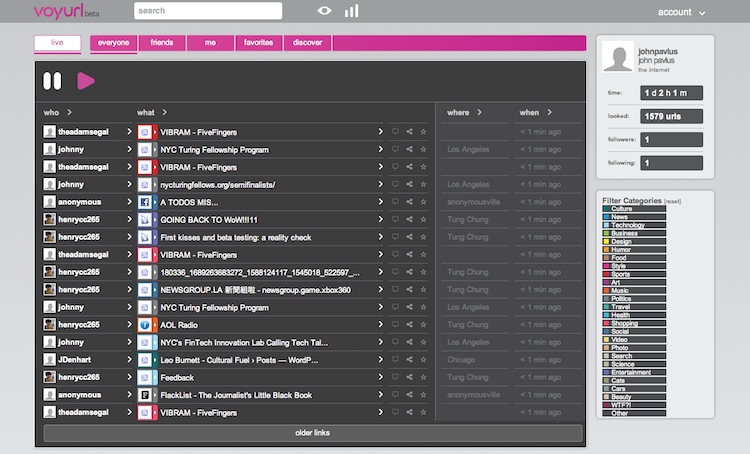The height and width of the screenshot is (454, 750).
Task: Go to the me tab
Action: 210,43
